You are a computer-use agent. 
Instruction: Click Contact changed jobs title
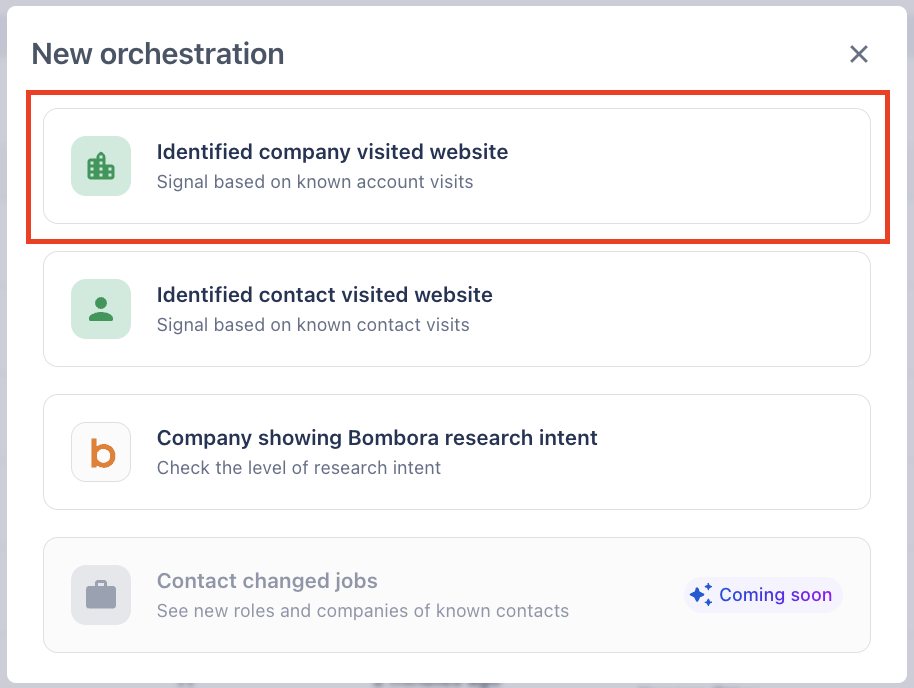267,581
